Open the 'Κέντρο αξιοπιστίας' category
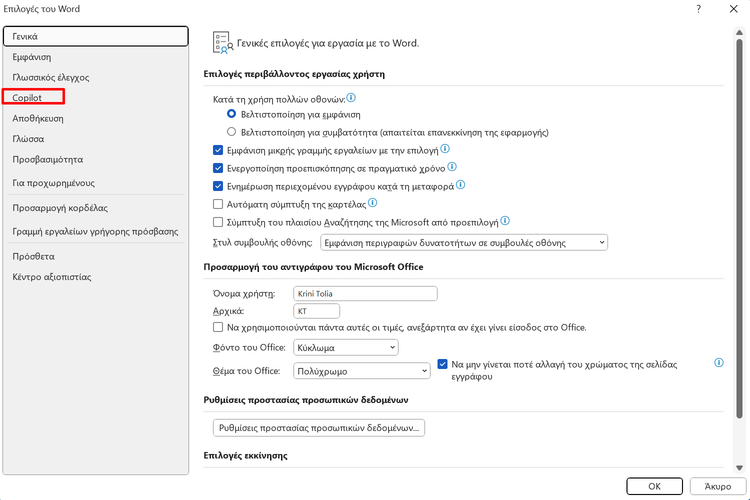This screenshot has height=500, width=750. (46, 275)
